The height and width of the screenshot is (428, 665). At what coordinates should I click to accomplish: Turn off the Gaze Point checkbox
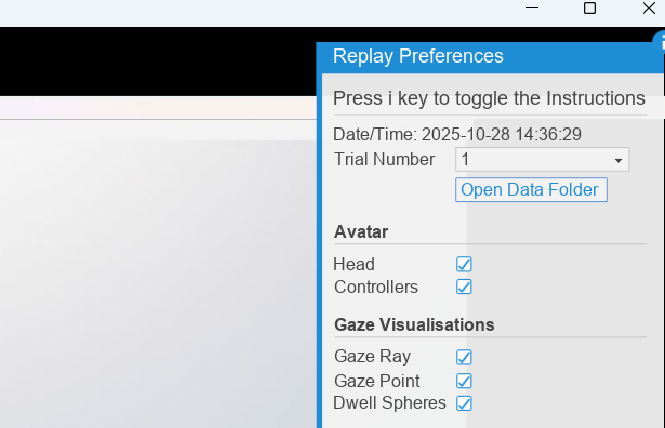pos(464,381)
